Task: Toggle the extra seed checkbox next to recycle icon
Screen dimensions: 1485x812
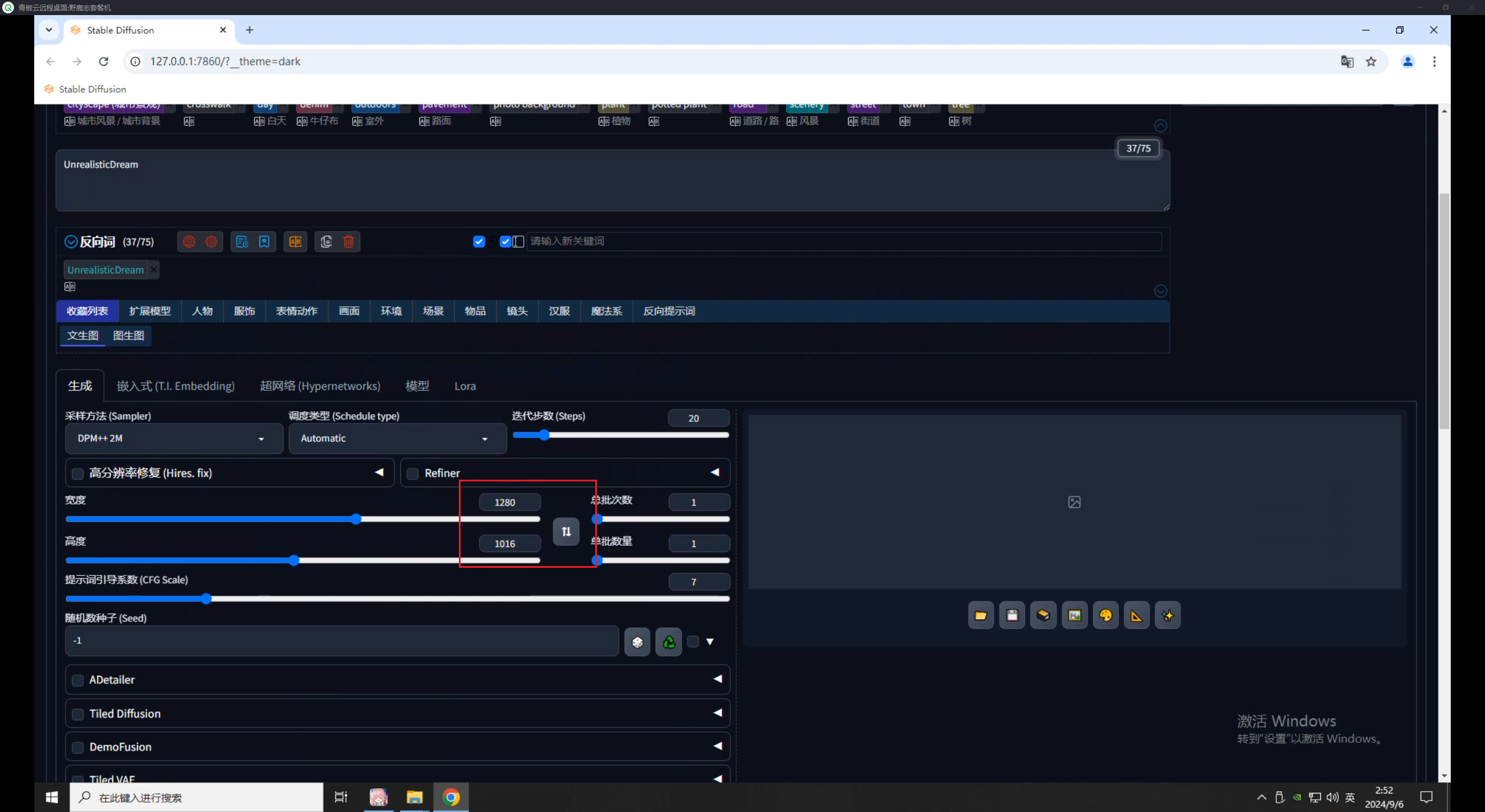Action: point(693,642)
